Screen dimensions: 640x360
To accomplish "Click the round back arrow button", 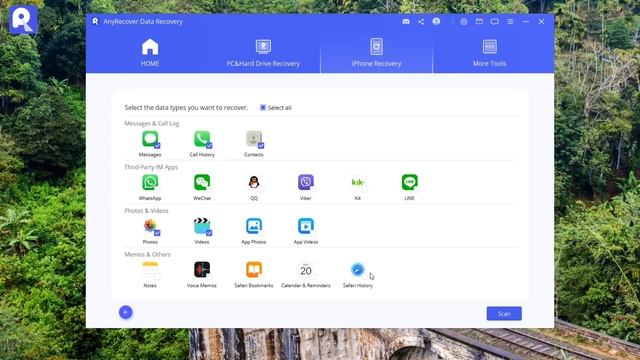I will pos(126,312).
